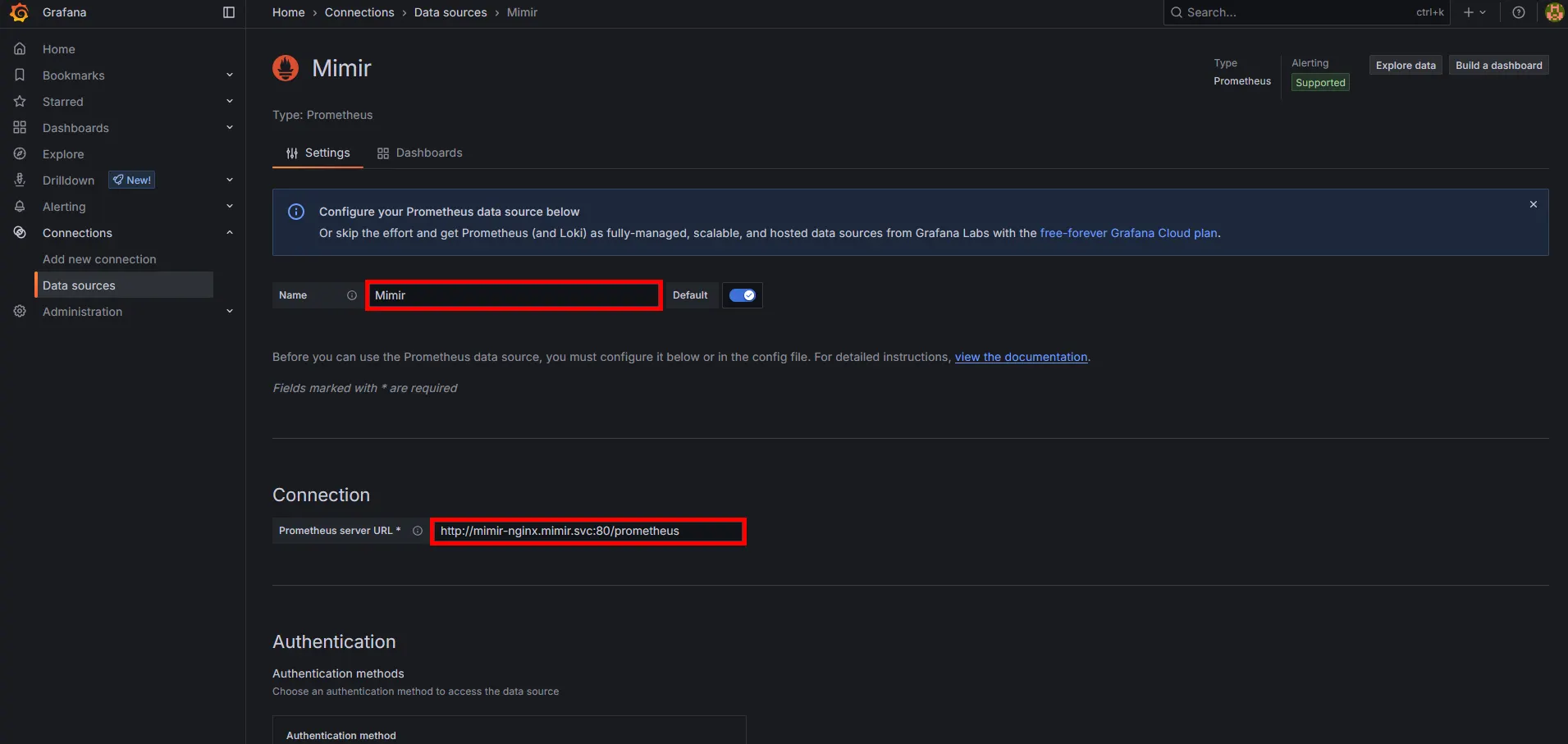Click the blue info circle in banner

tap(296, 212)
